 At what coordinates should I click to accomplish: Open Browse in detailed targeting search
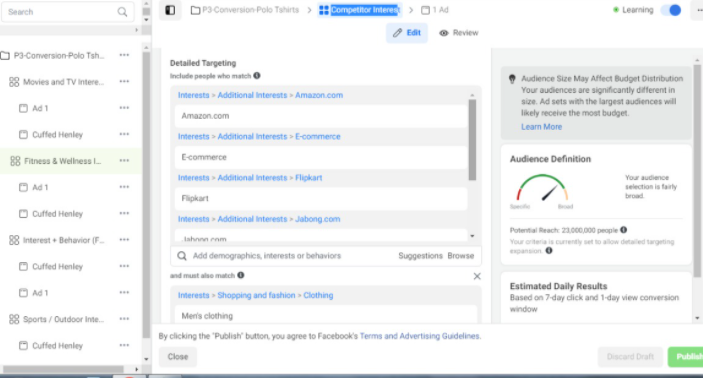[461, 256]
